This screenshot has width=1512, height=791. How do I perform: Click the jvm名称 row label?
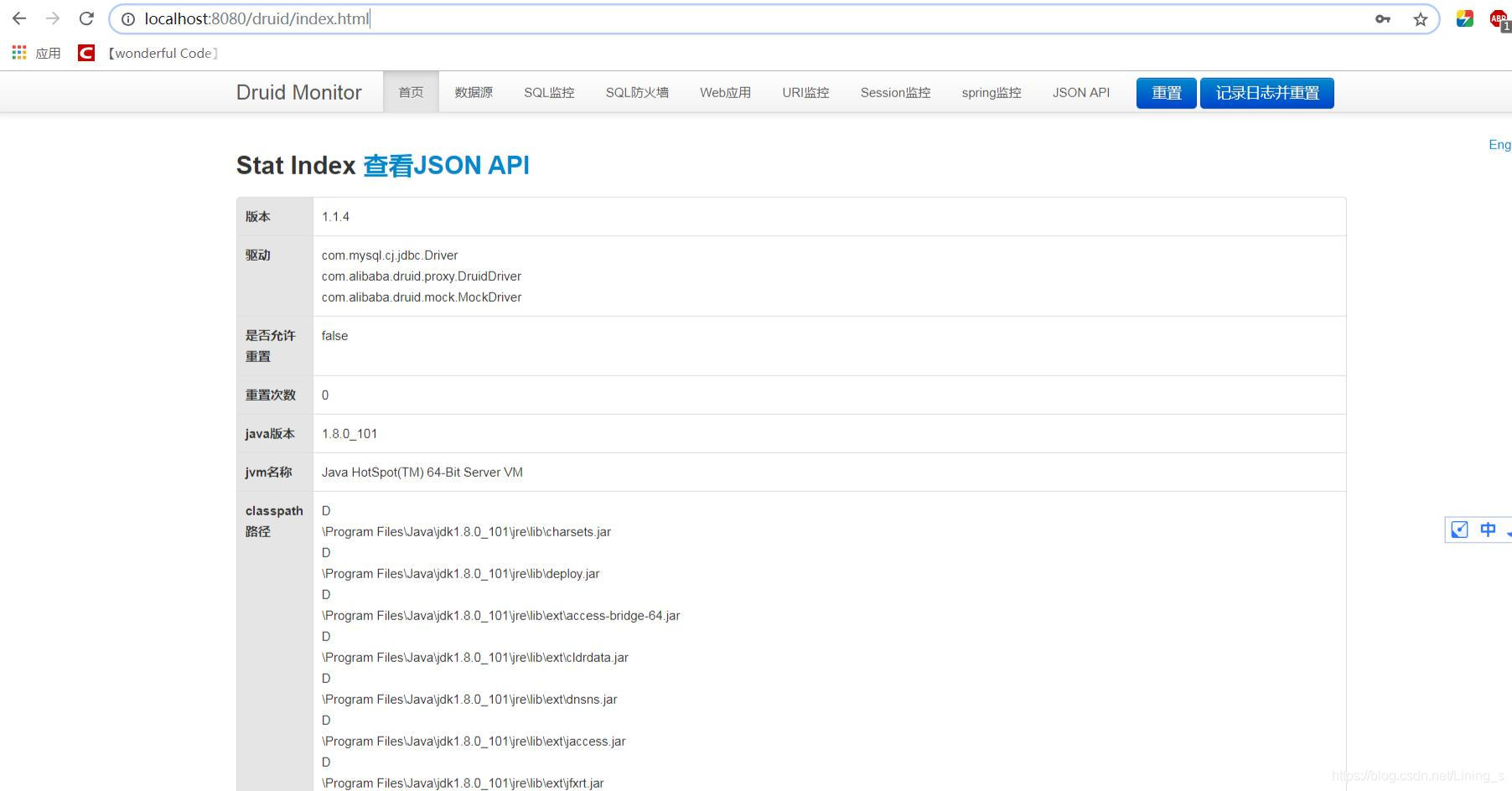click(268, 472)
